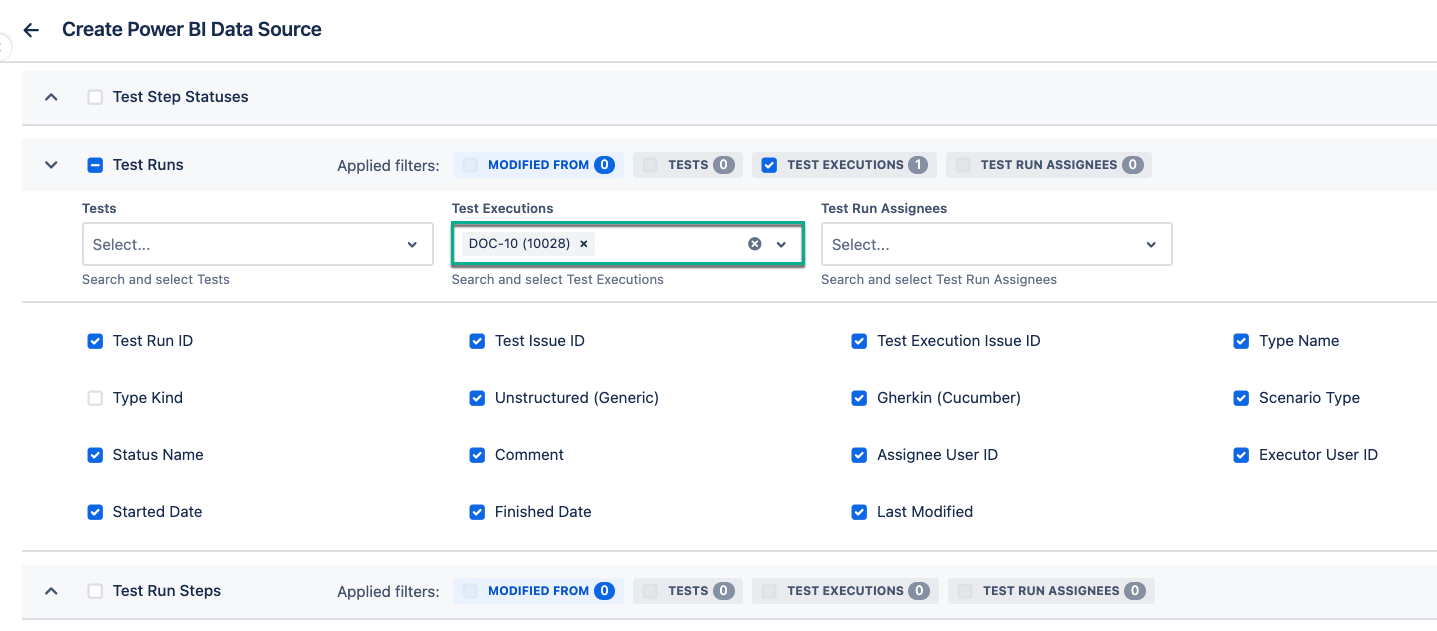Remove the DOC-10 (10028) chip
The width and height of the screenshot is (1437, 631).
click(x=583, y=244)
